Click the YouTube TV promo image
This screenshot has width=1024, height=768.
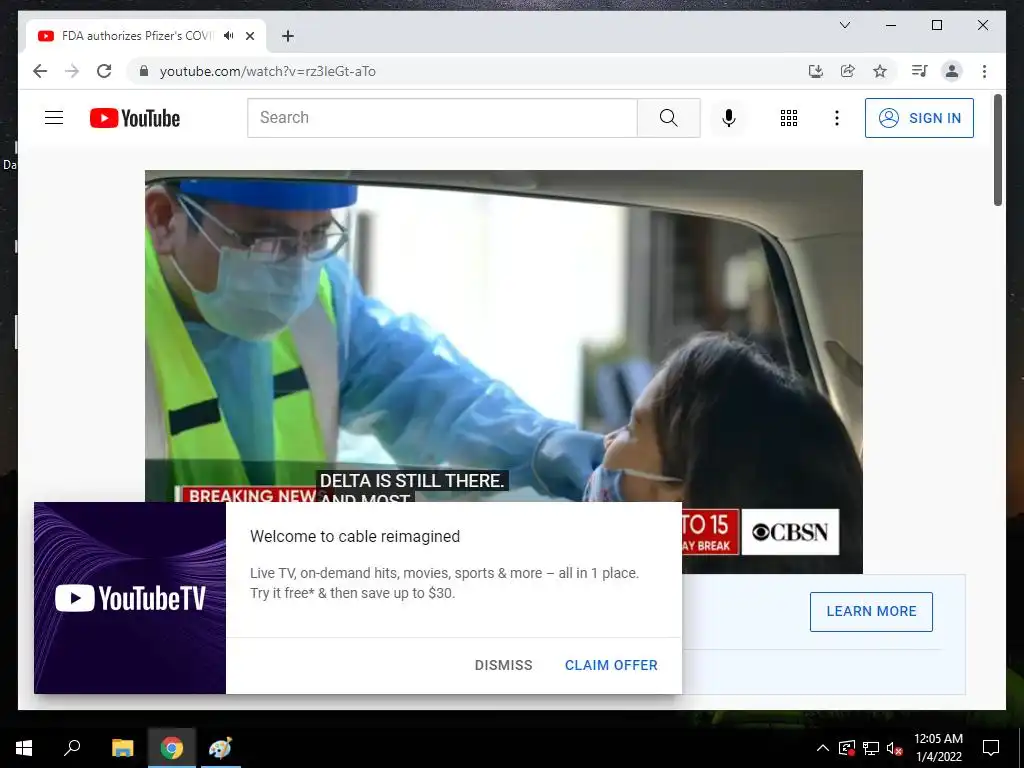(130, 598)
